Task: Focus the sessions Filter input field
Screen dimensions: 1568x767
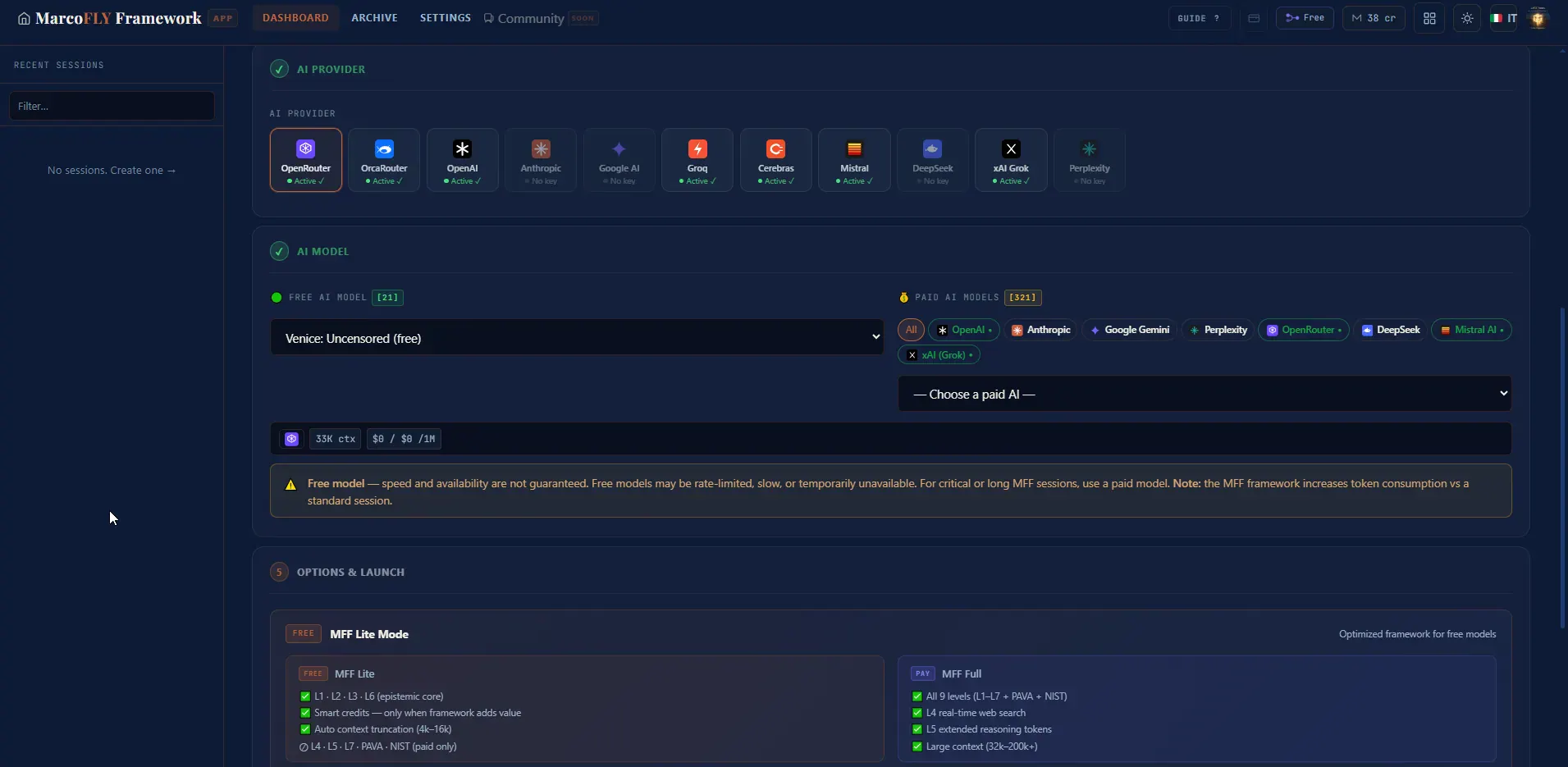Action: (112, 106)
